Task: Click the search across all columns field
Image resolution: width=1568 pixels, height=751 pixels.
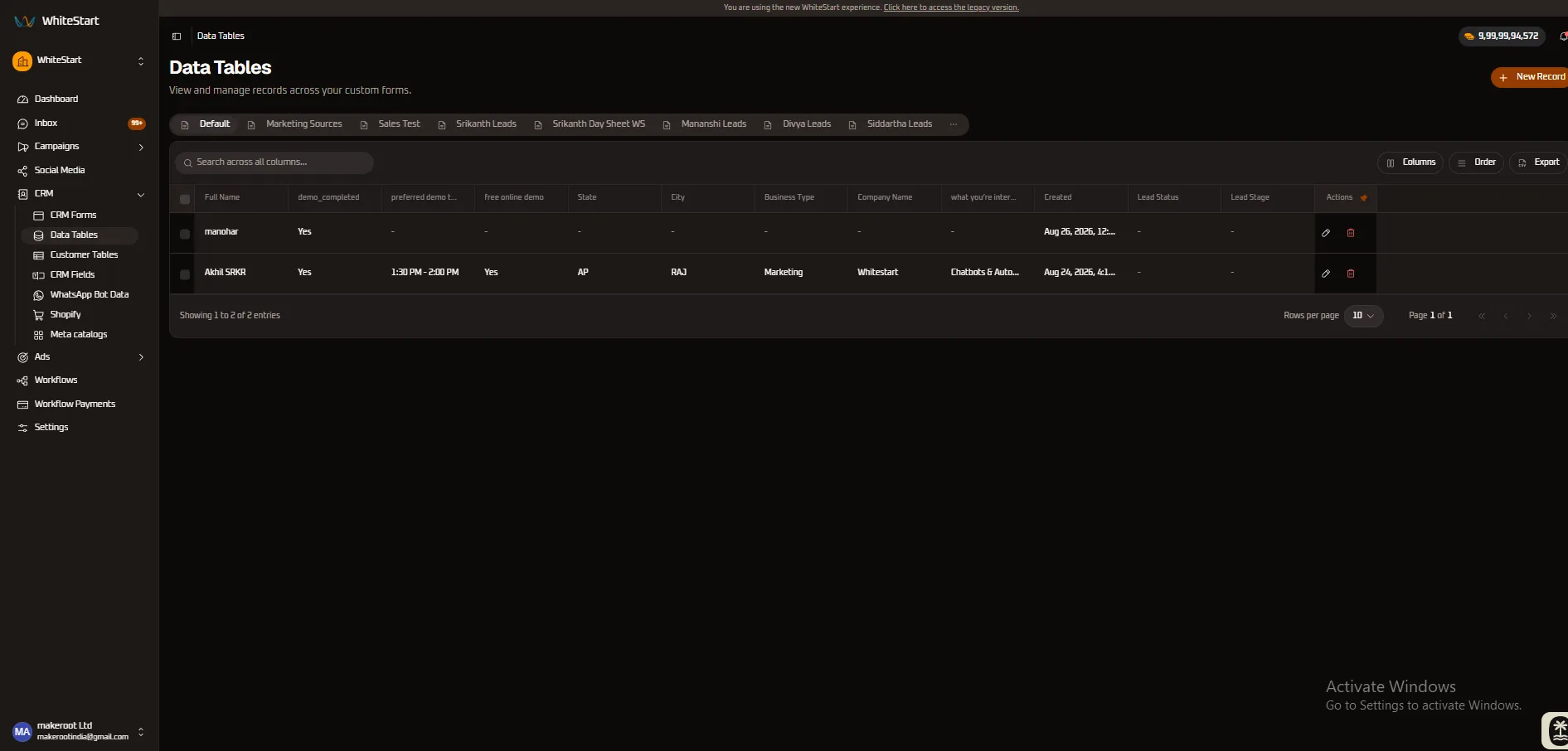Action: (274, 162)
